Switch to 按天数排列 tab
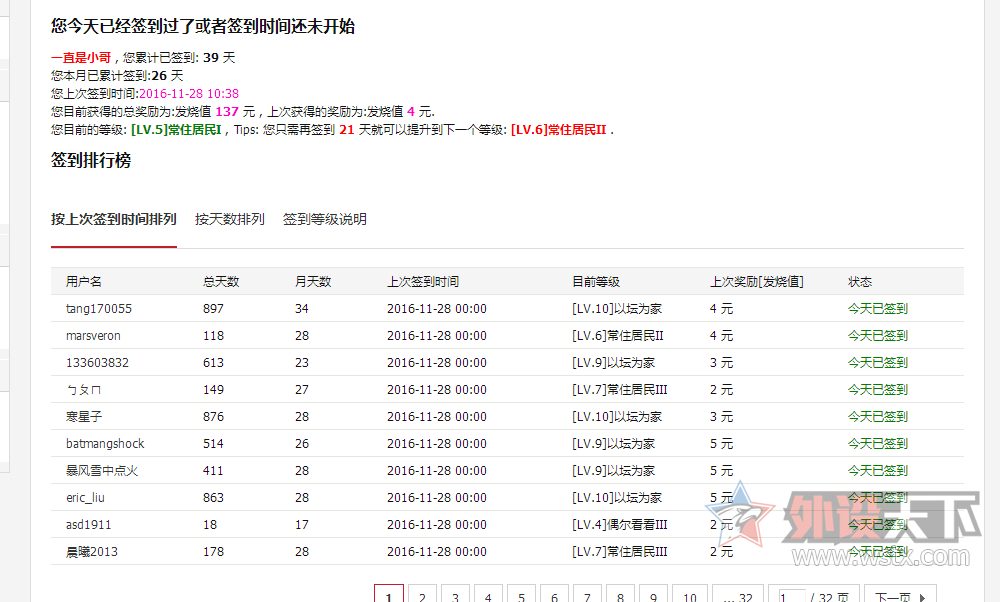The height and width of the screenshot is (602, 1000). (229, 219)
